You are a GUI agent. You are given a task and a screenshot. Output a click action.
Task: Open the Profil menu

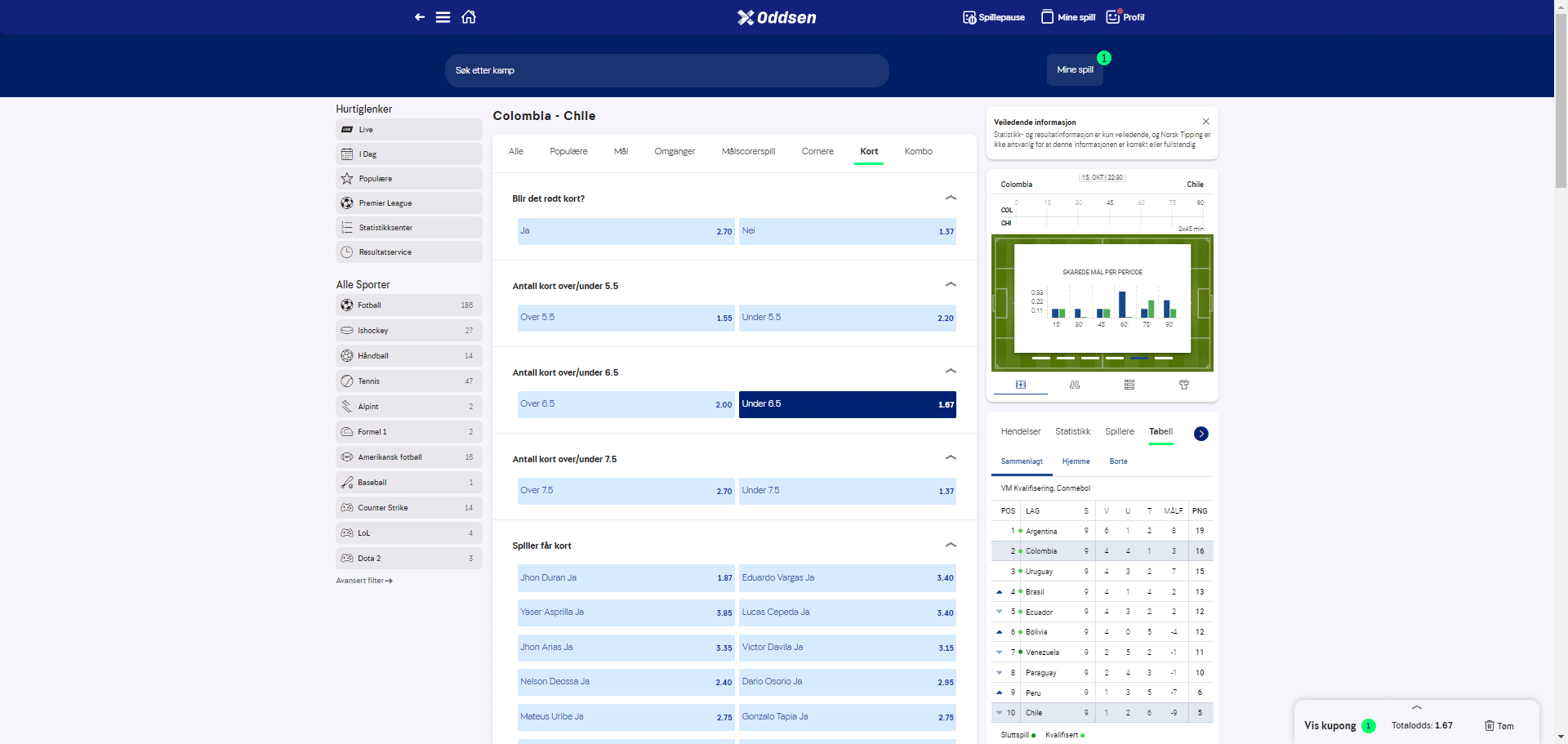(1125, 17)
